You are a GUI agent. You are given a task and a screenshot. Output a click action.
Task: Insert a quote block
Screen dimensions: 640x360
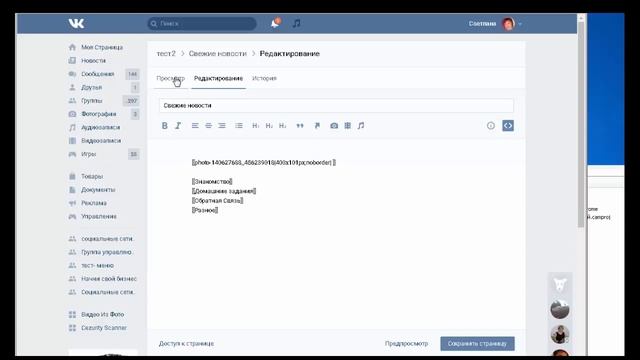300,126
